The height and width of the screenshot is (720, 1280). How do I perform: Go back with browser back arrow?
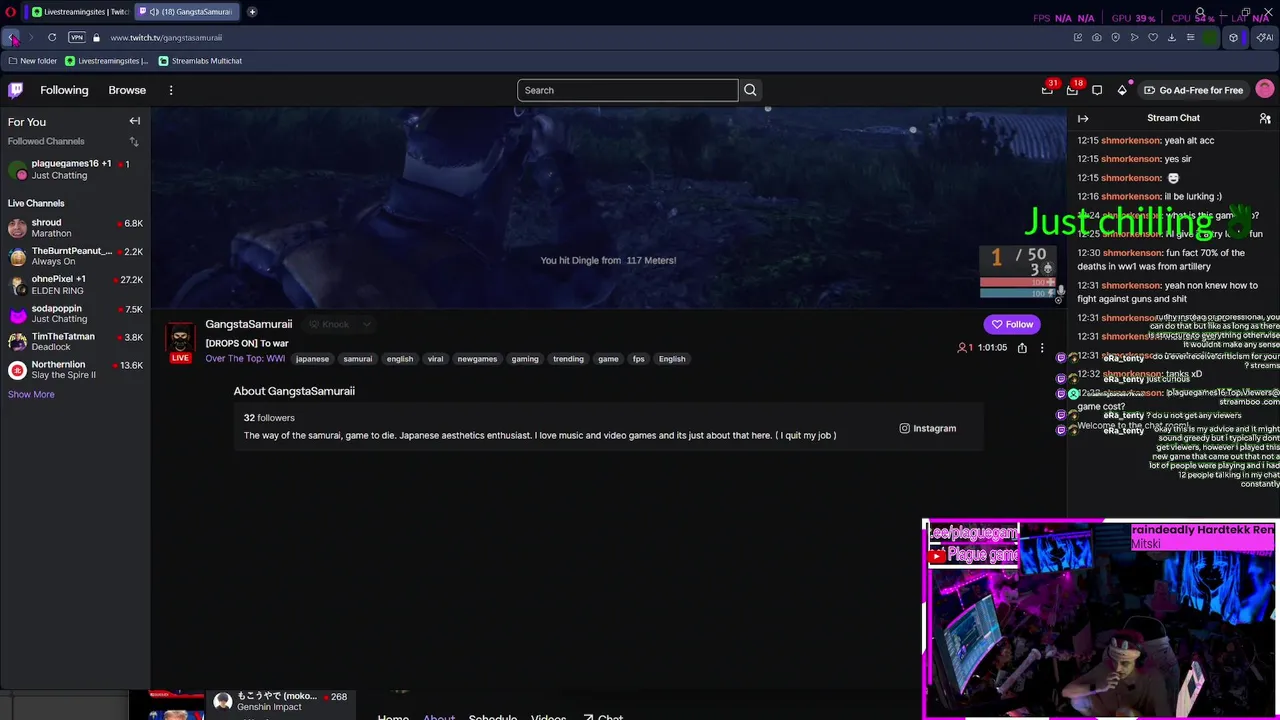click(x=12, y=37)
